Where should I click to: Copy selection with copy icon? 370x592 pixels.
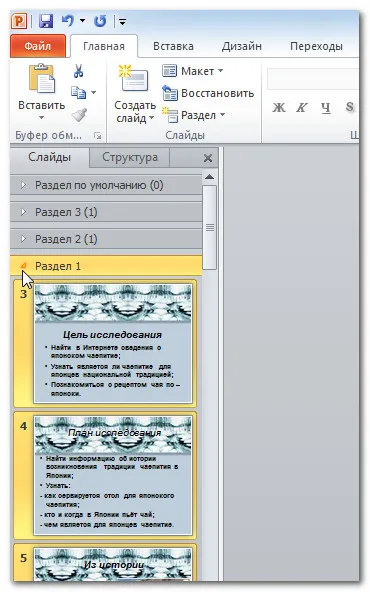79,92
